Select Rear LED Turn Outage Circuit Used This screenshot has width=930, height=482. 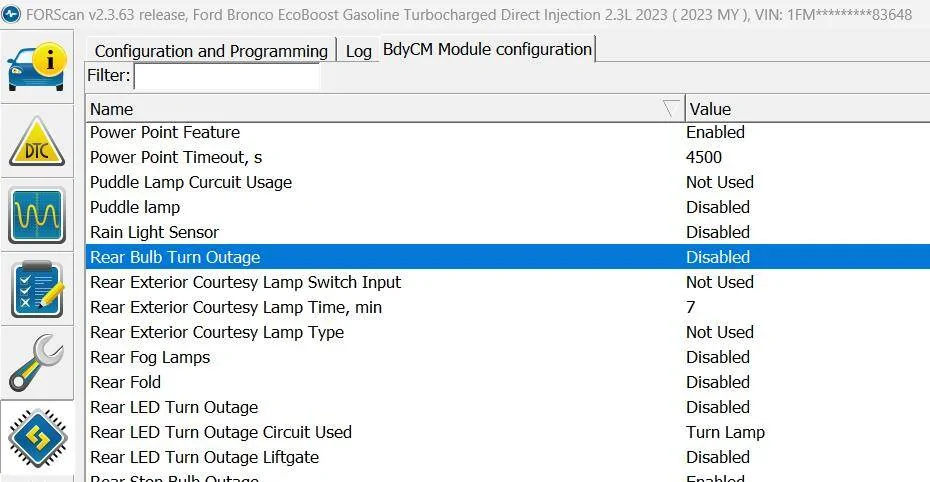[x=508, y=432]
